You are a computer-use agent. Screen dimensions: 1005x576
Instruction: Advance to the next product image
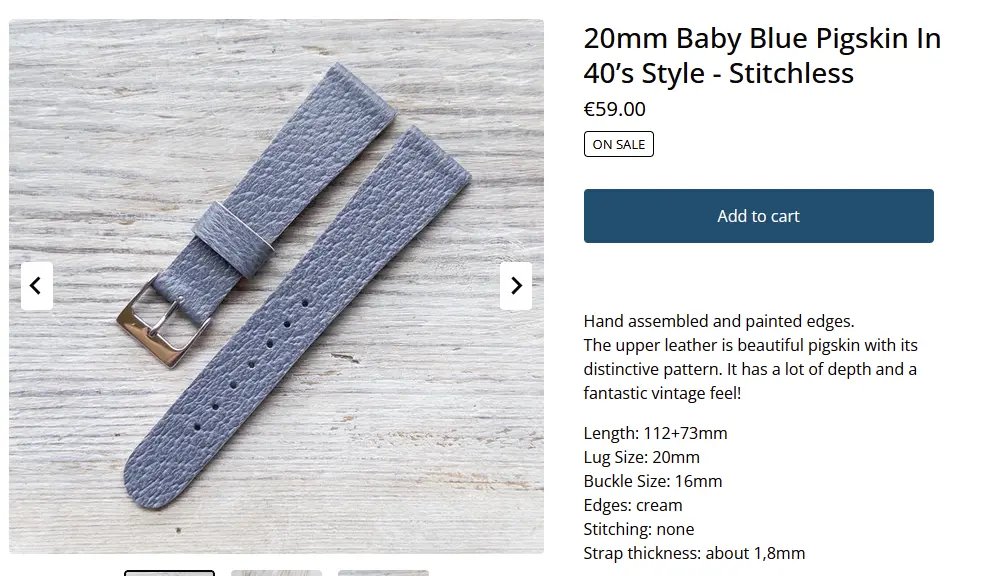point(516,286)
